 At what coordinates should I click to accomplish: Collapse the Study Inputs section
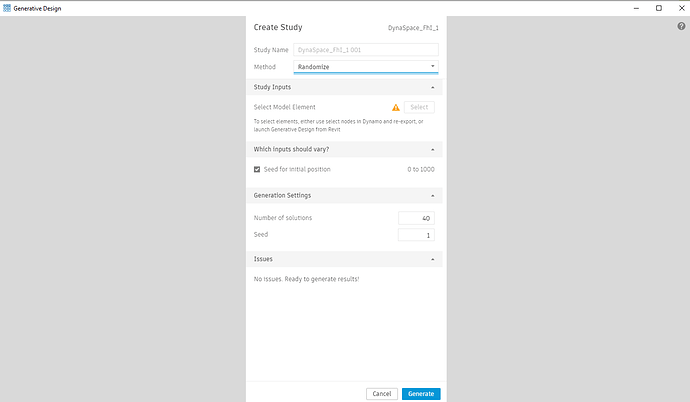[x=433, y=87]
